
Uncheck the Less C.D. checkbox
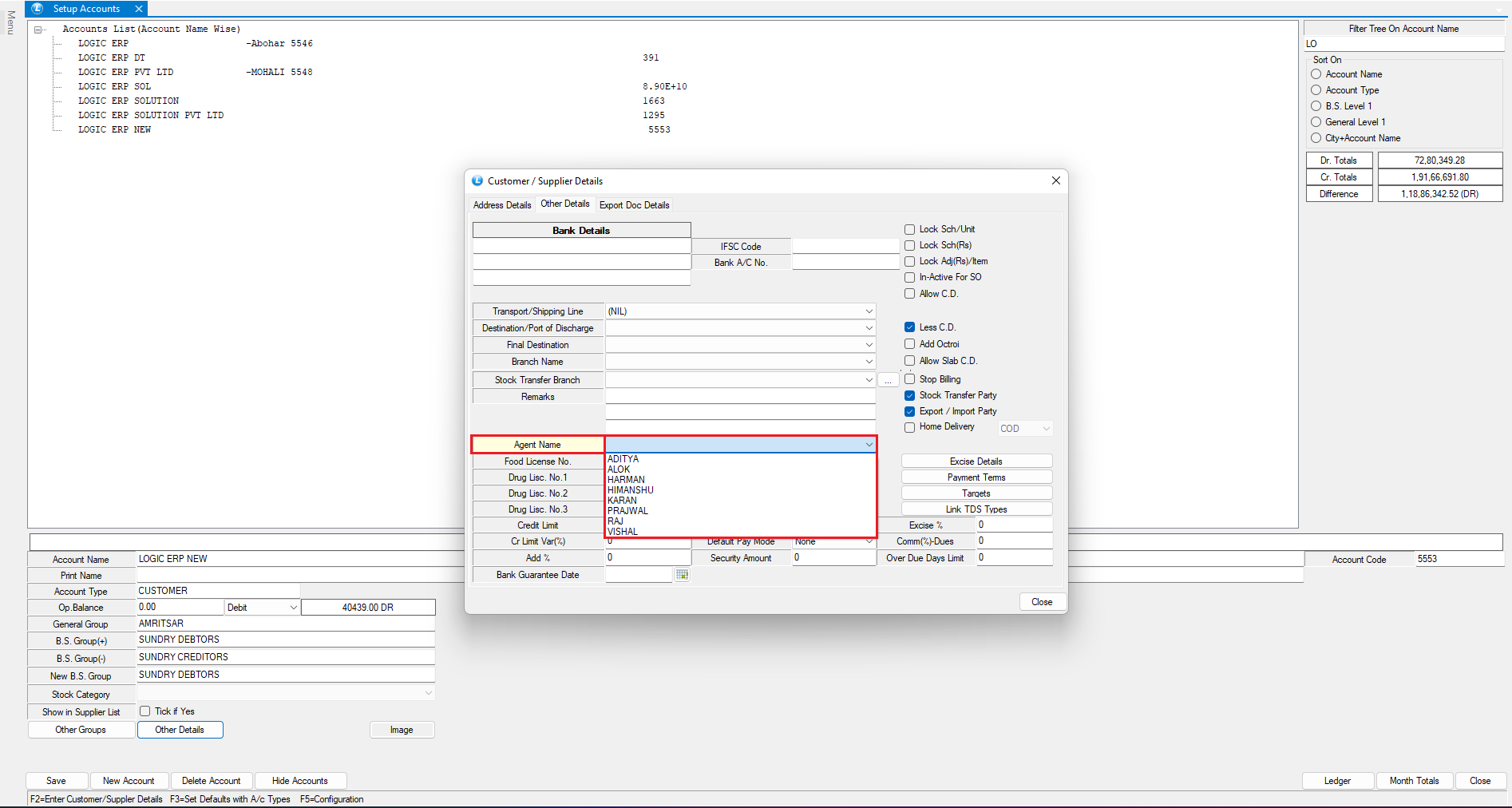point(909,327)
